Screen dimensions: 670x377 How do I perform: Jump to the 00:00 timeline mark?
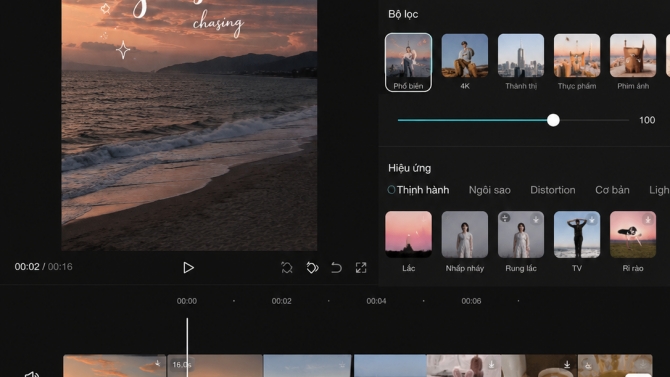[x=187, y=301]
